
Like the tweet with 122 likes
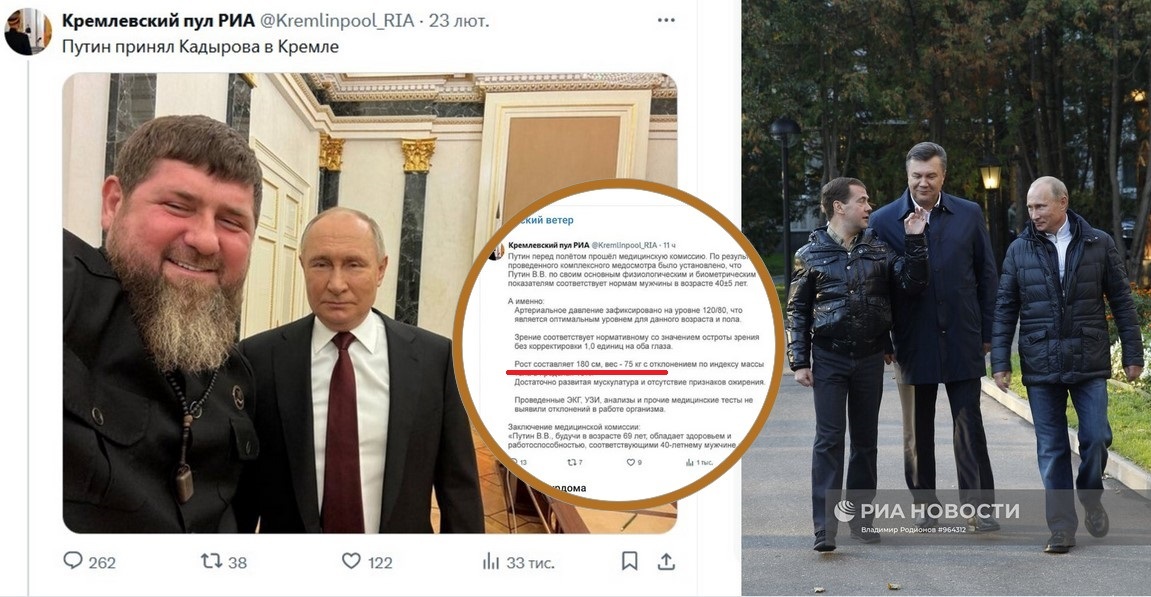[x=352, y=562]
